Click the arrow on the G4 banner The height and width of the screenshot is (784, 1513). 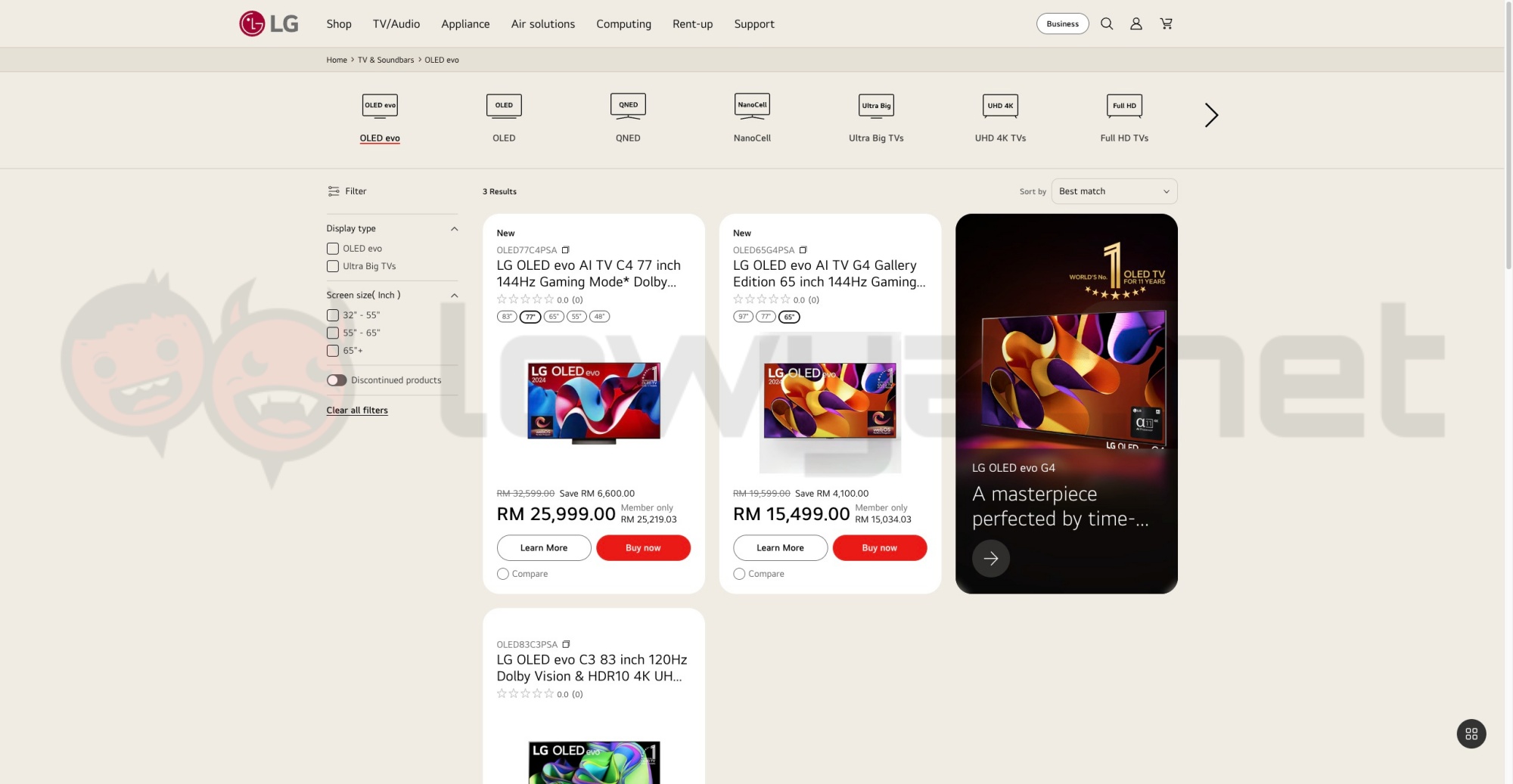[991, 559]
